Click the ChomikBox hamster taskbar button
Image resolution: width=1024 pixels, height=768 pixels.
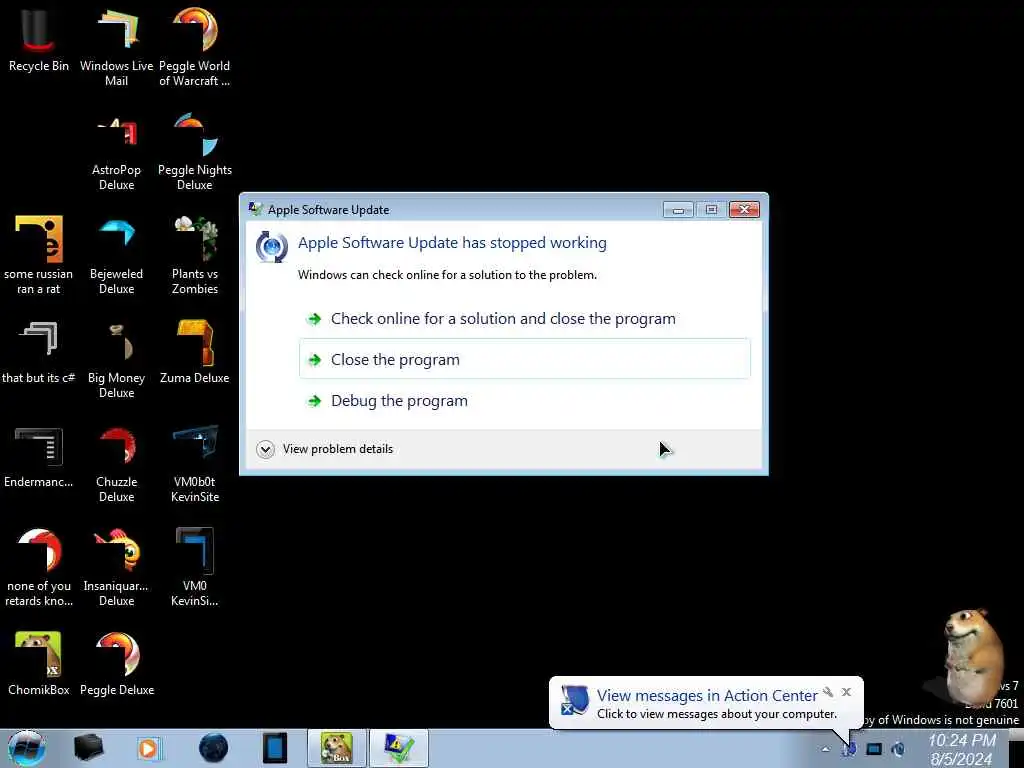(x=337, y=748)
